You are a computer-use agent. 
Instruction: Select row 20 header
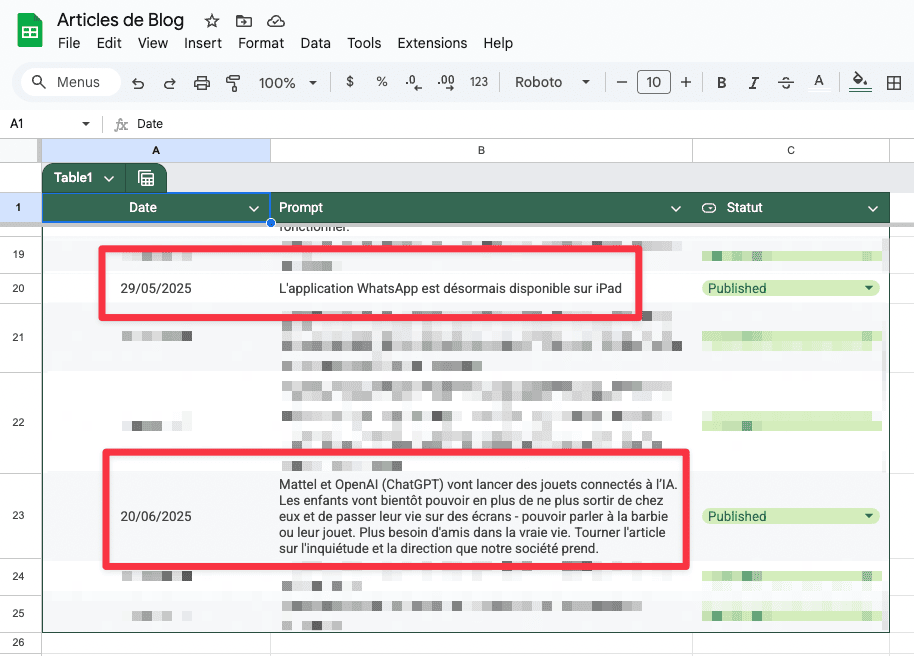pyautogui.click(x=19, y=288)
